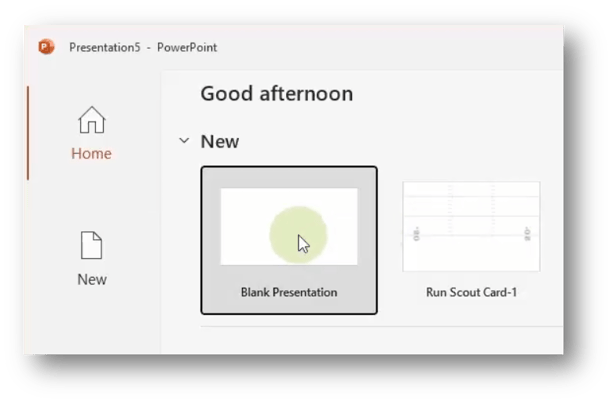Click the Good afternoon greeting heading
613x403 pixels.
(277, 94)
